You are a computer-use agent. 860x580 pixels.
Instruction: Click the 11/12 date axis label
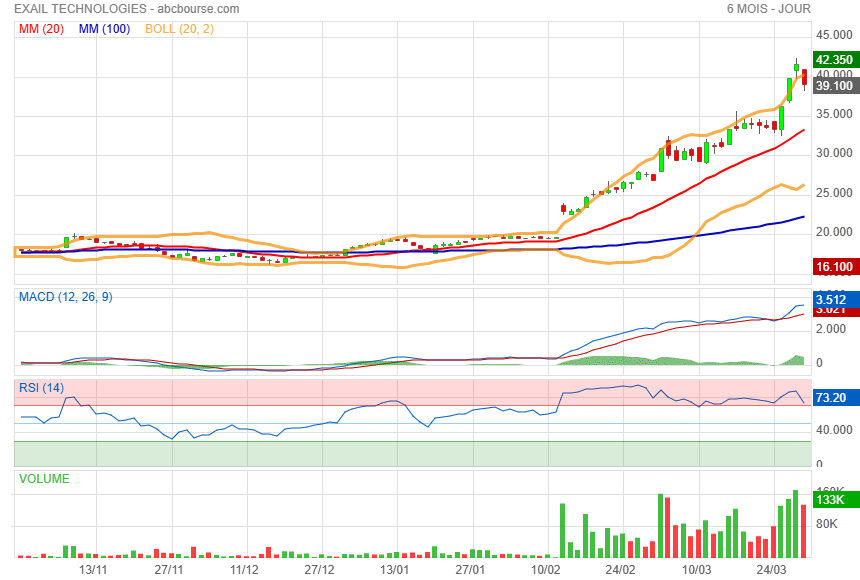[x=244, y=570]
